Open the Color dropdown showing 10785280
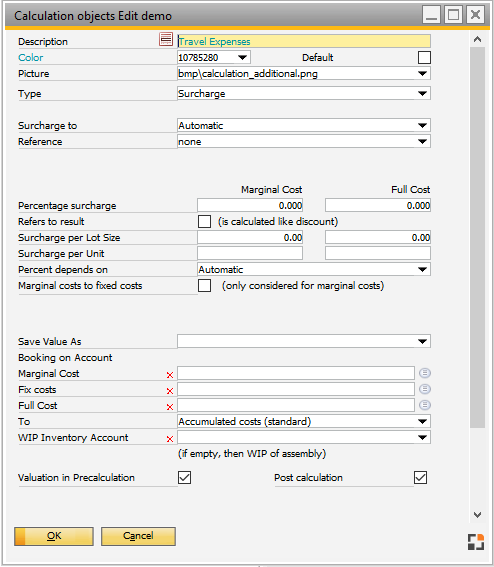This screenshot has width=494, height=567. click(x=242, y=57)
